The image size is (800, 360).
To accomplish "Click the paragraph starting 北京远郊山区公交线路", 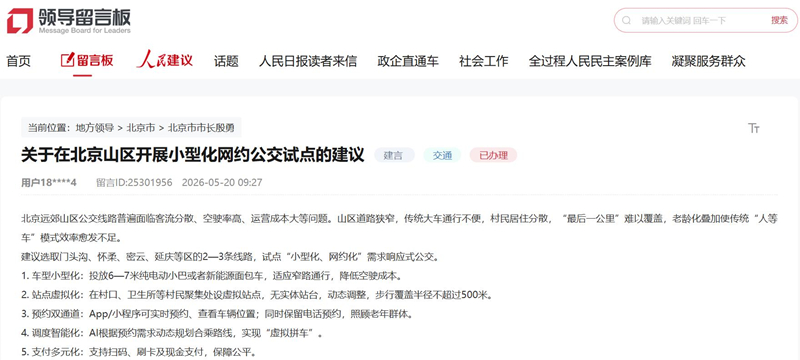I will tap(399, 228).
